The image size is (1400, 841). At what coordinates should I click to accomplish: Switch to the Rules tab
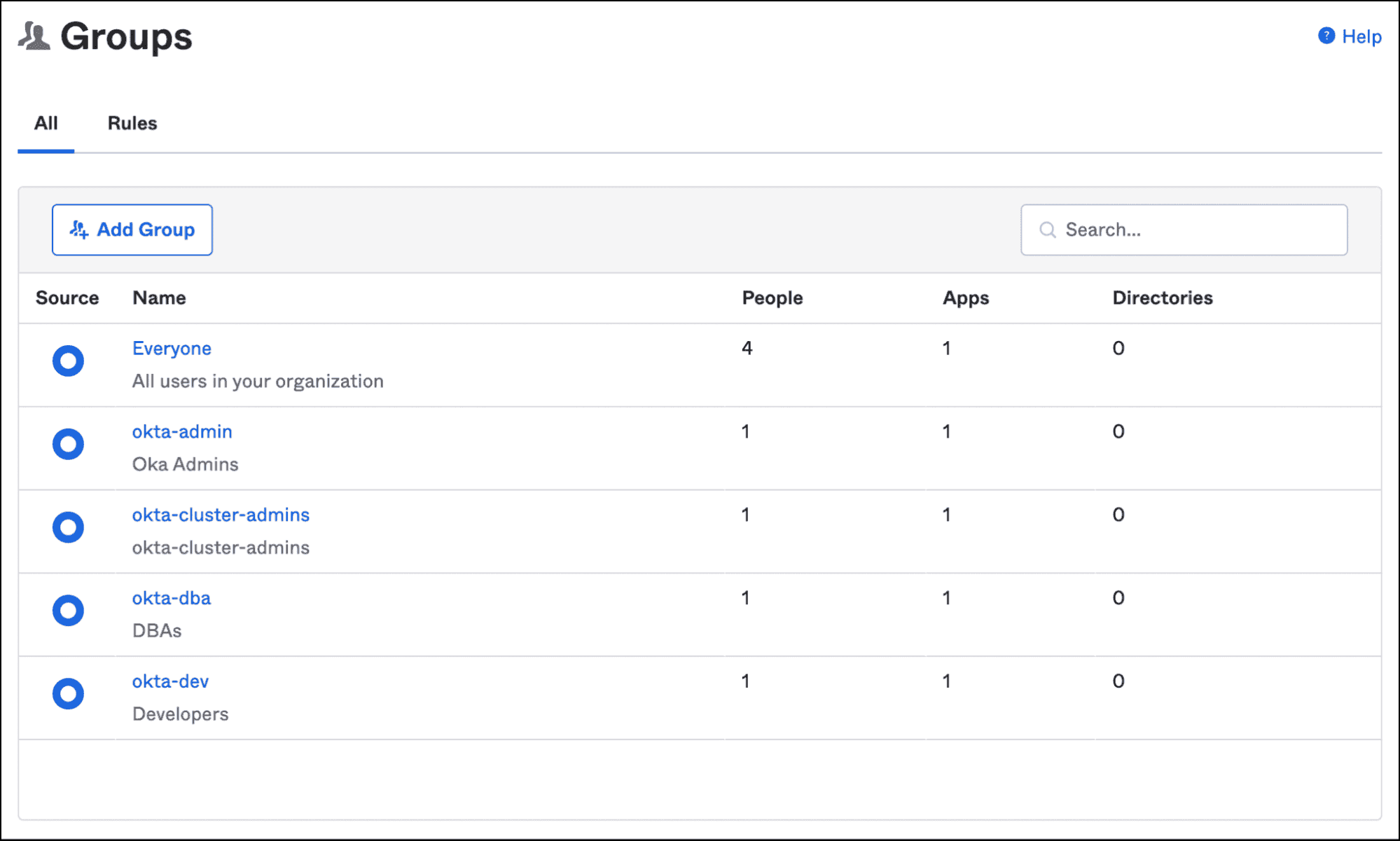tap(132, 123)
